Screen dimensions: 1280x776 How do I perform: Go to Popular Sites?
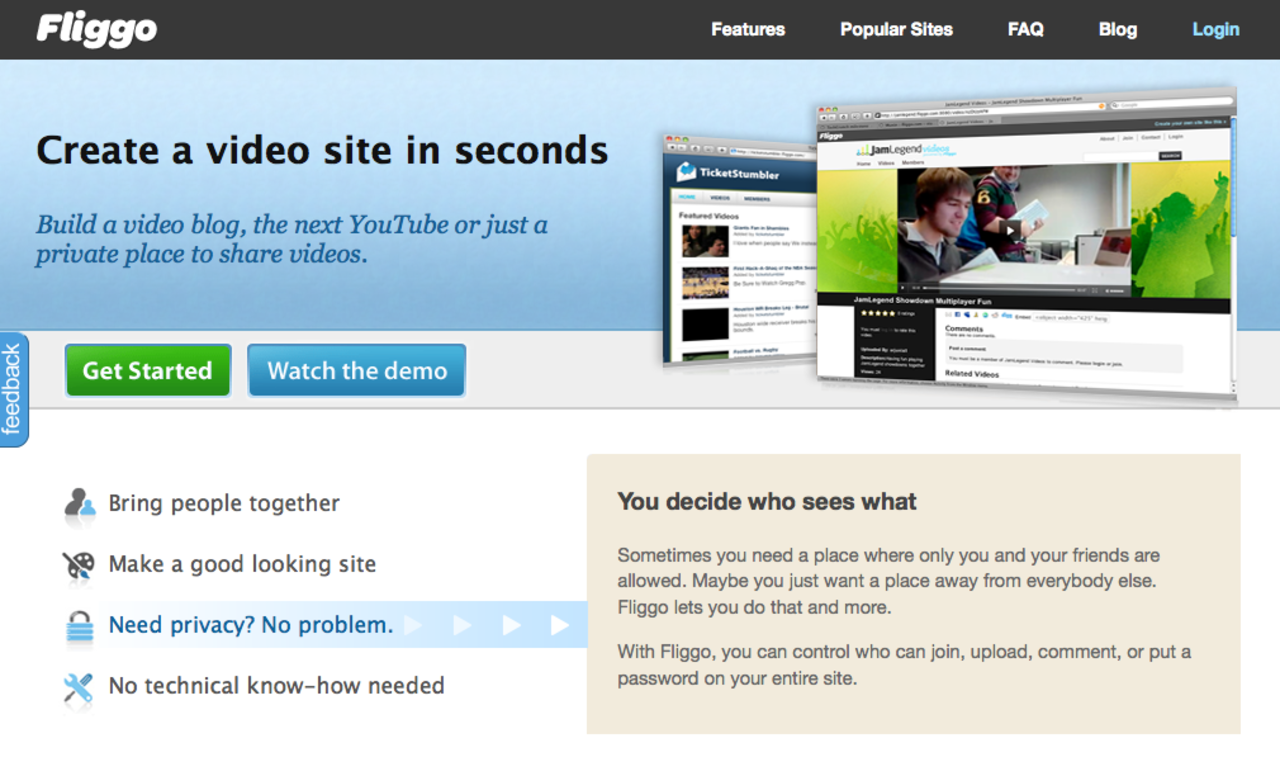coord(896,29)
